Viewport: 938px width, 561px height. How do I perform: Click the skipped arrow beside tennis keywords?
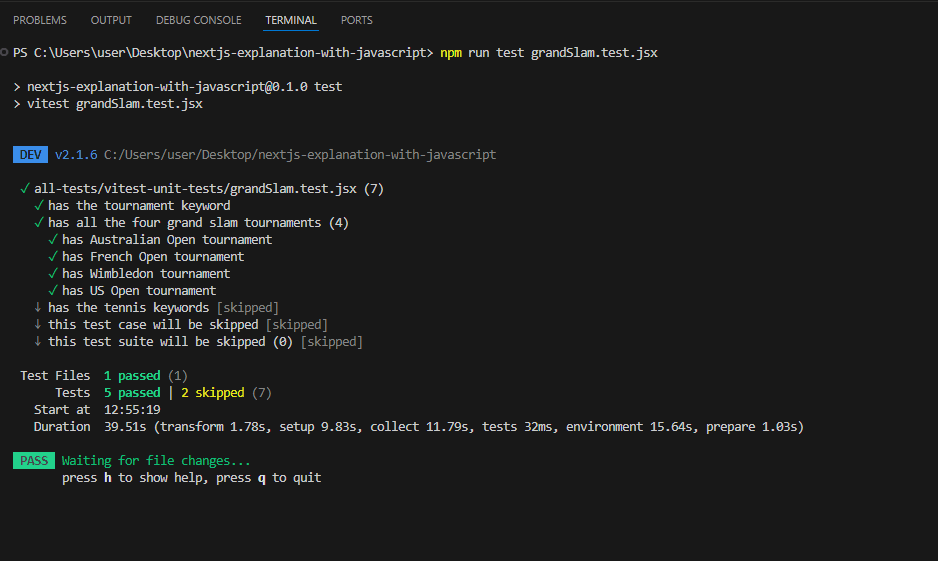(38, 307)
